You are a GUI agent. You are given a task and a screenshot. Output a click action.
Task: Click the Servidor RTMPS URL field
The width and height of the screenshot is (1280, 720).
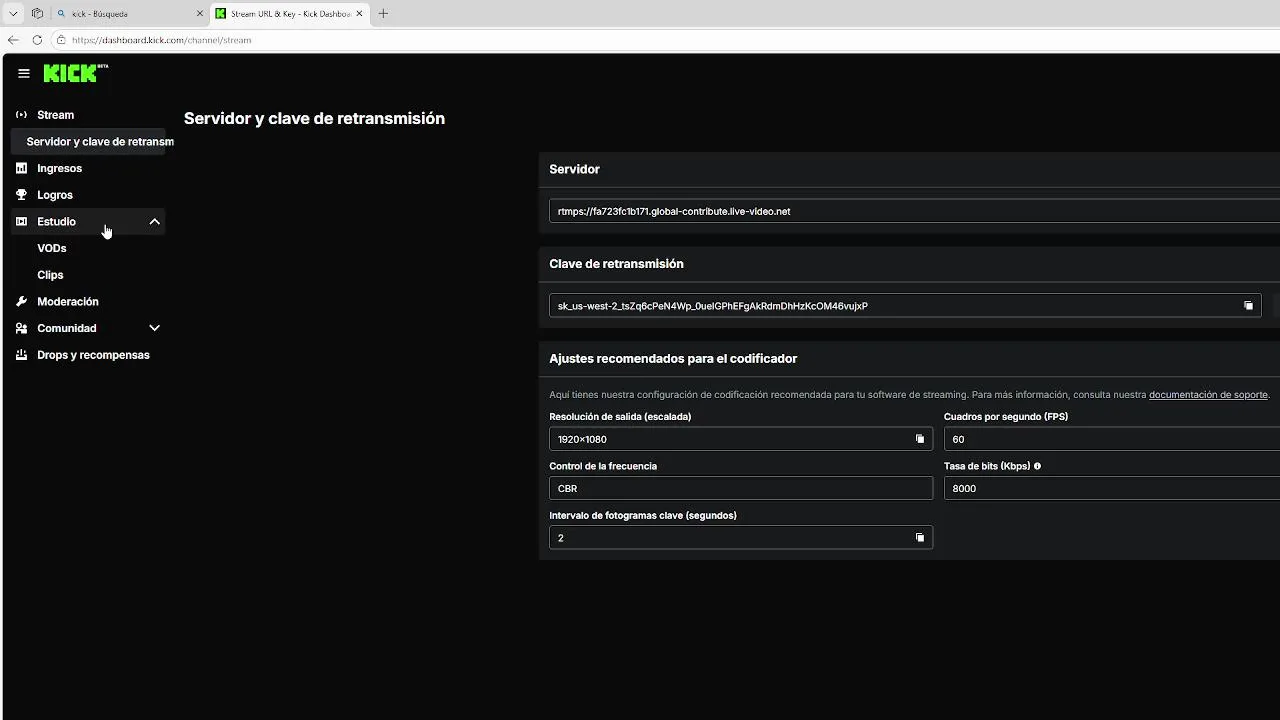[914, 211]
